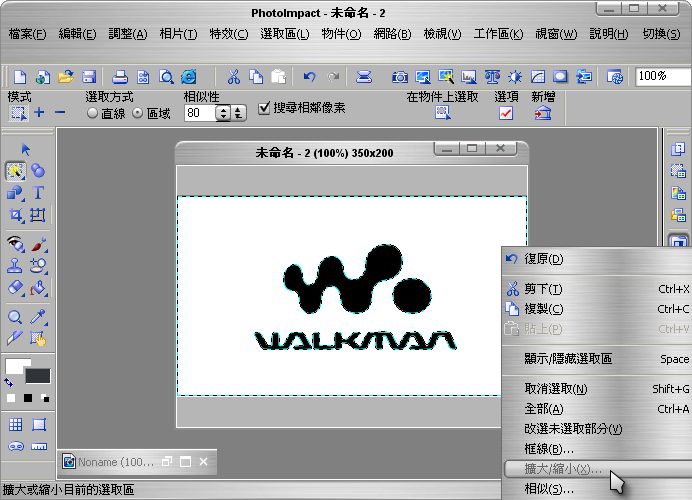Screen dimensions: 692x500
Task: Choose 複製(C) in context menu
Action: (598, 309)
